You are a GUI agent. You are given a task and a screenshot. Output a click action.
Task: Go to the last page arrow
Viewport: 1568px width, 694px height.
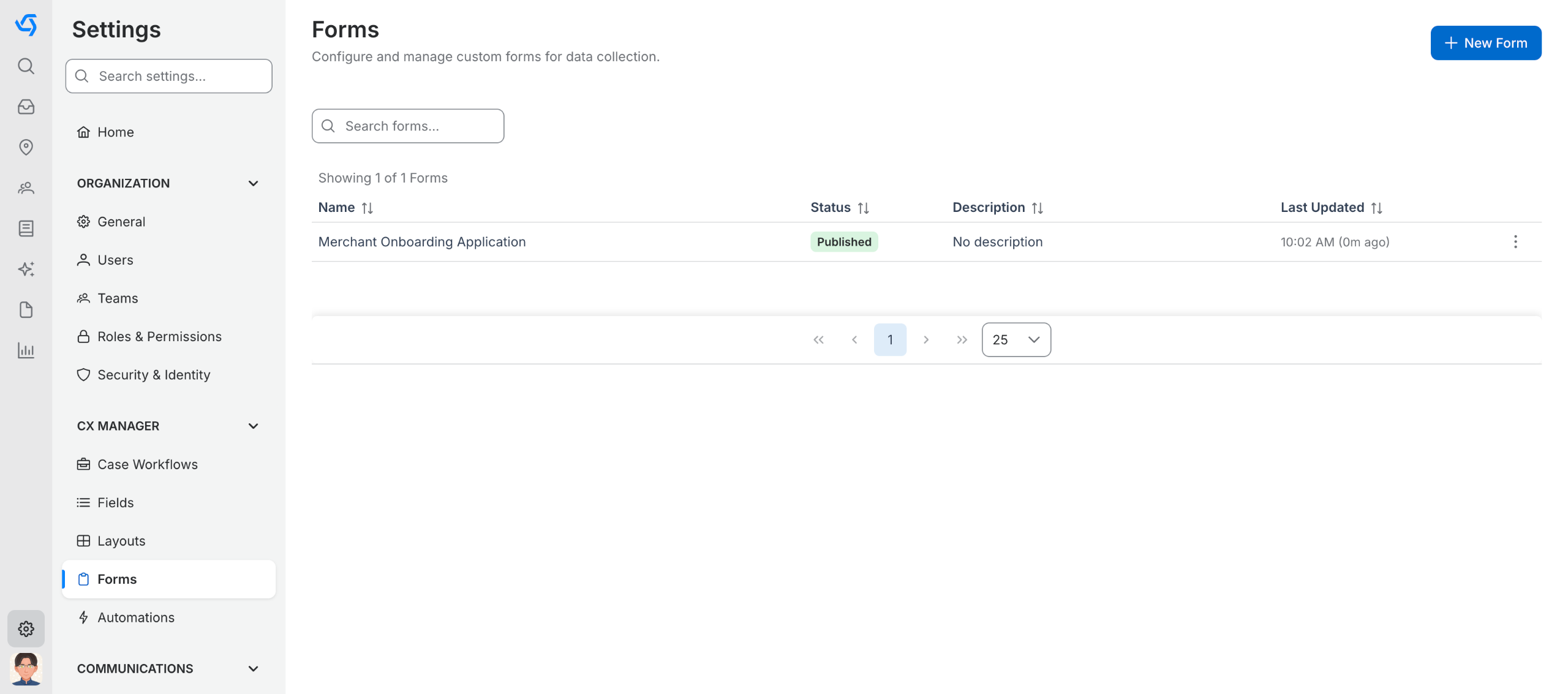coord(961,340)
